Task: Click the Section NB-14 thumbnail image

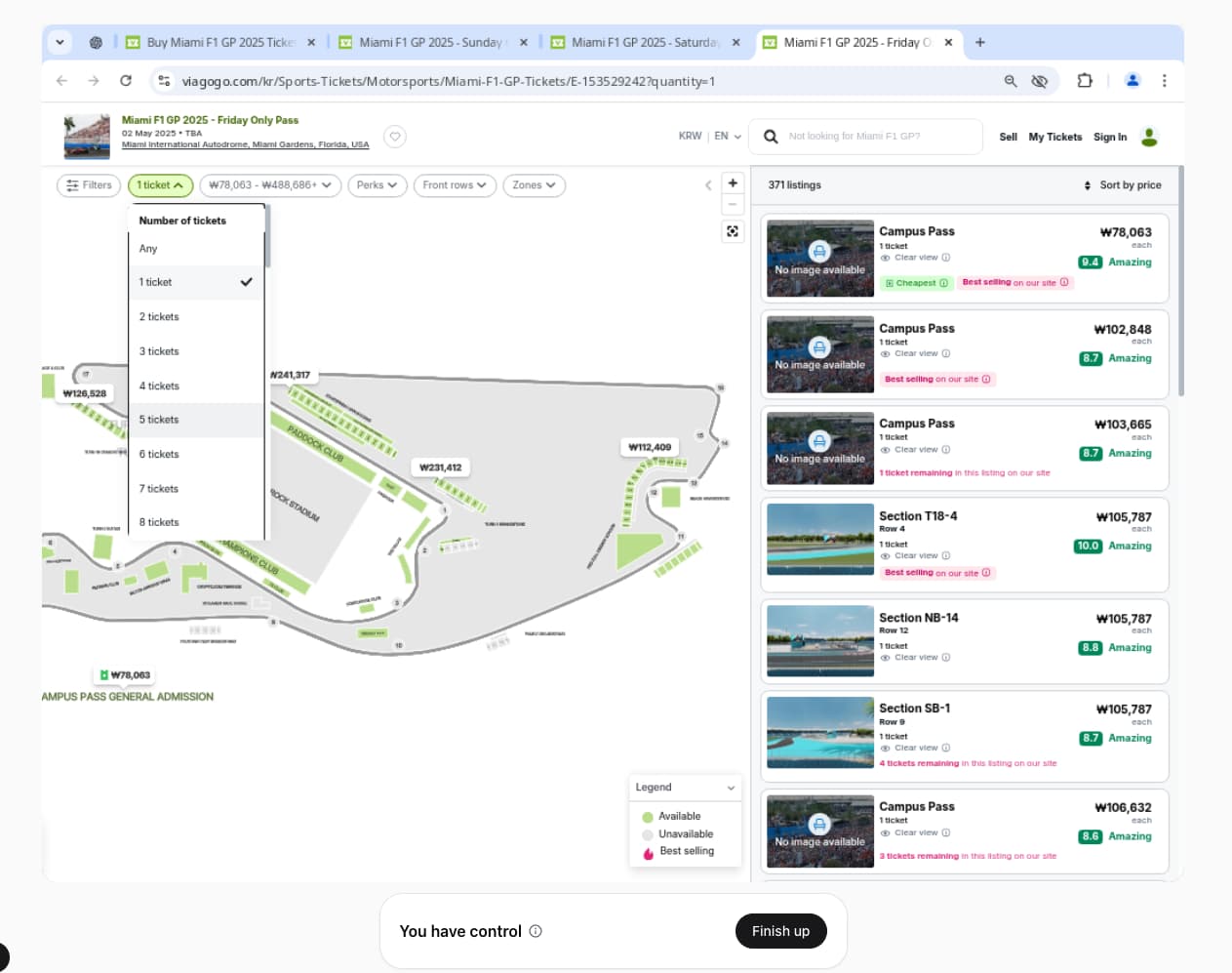Action: pos(820,641)
